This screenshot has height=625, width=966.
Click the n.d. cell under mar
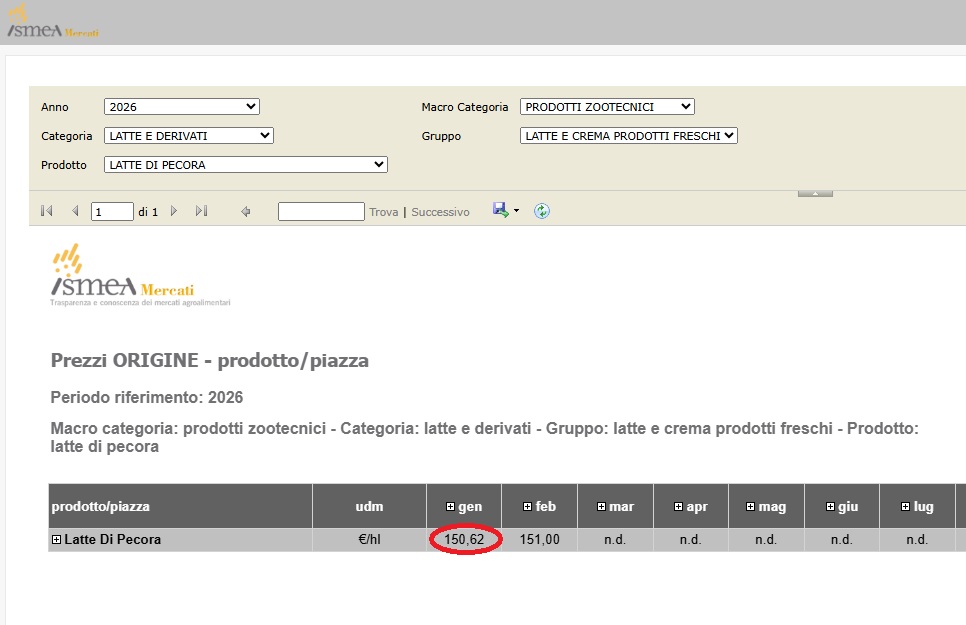coord(615,539)
